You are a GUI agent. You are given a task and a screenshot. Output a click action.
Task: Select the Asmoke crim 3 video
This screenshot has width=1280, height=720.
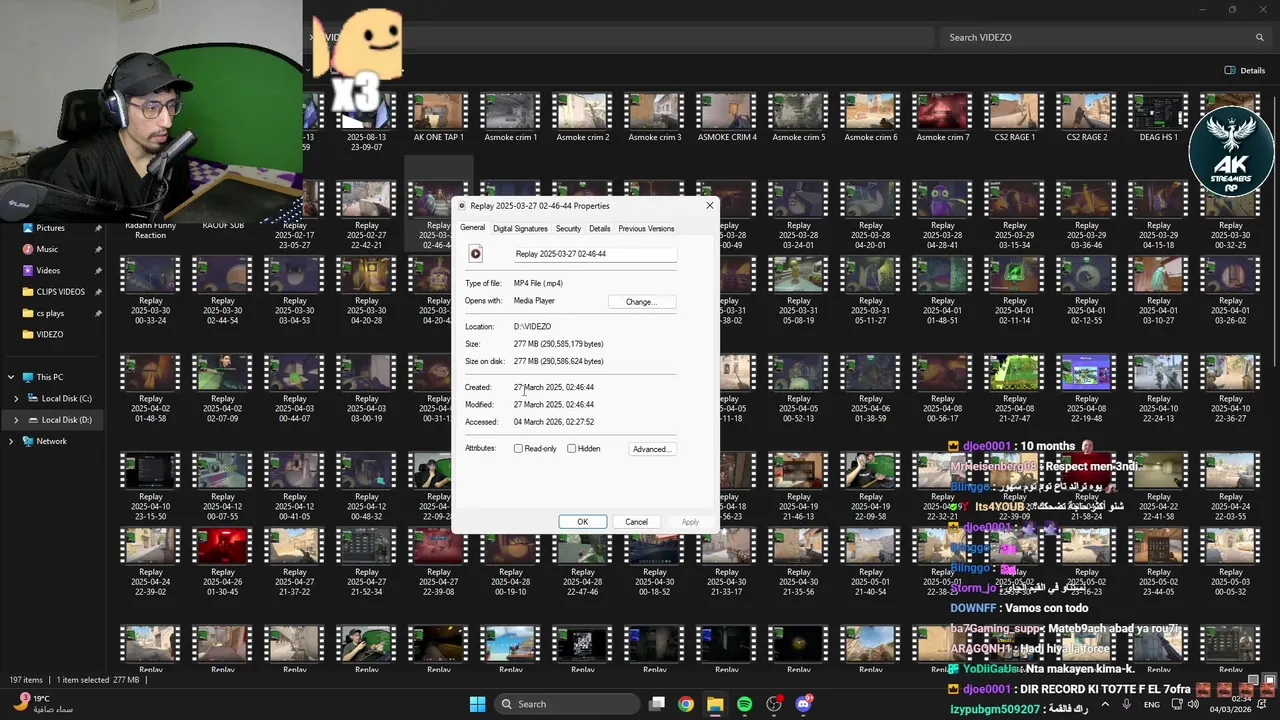pyautogui.click(x=654, y=118)
